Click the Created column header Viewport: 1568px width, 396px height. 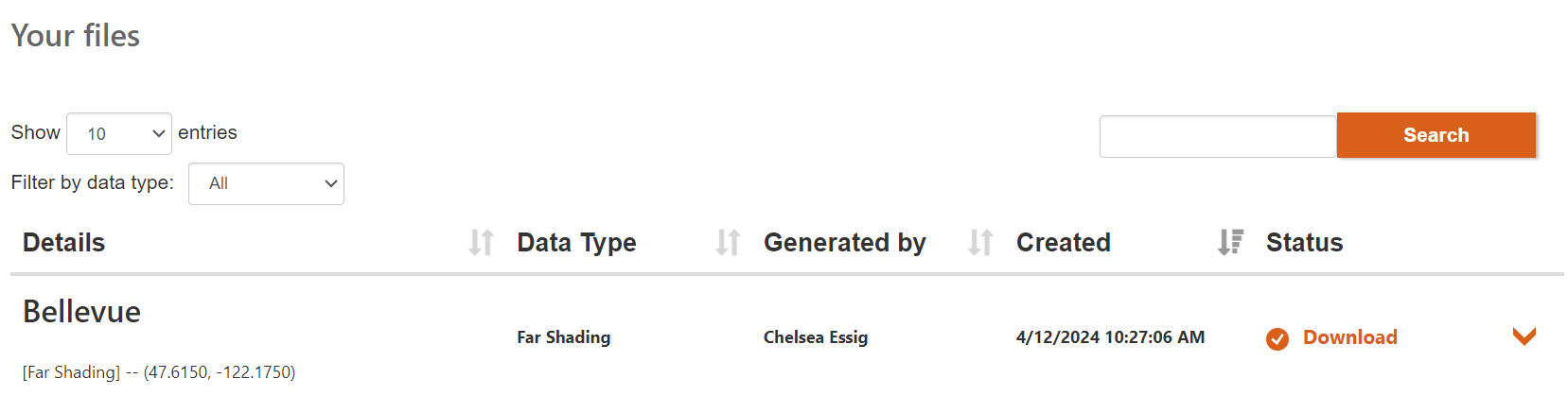[x=1063, y=243]
